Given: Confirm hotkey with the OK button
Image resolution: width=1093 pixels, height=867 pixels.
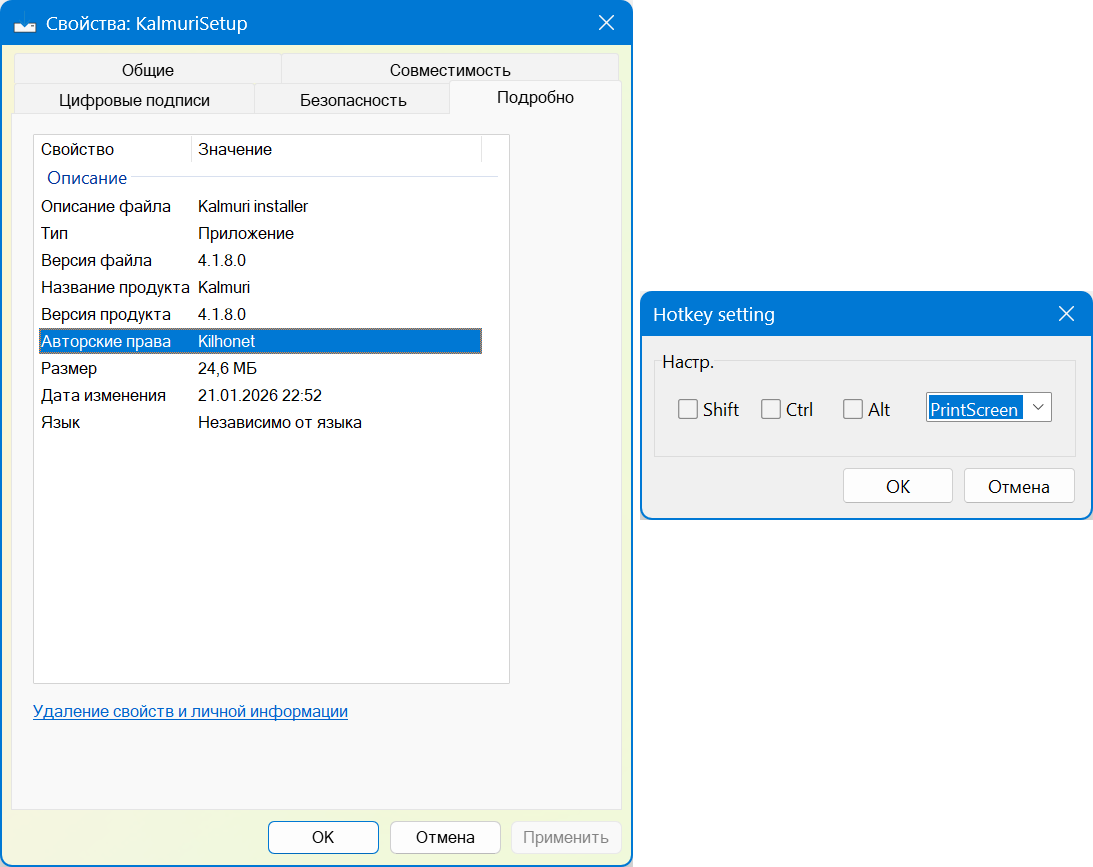Looking at the screenshot, I should click(898, 487).
